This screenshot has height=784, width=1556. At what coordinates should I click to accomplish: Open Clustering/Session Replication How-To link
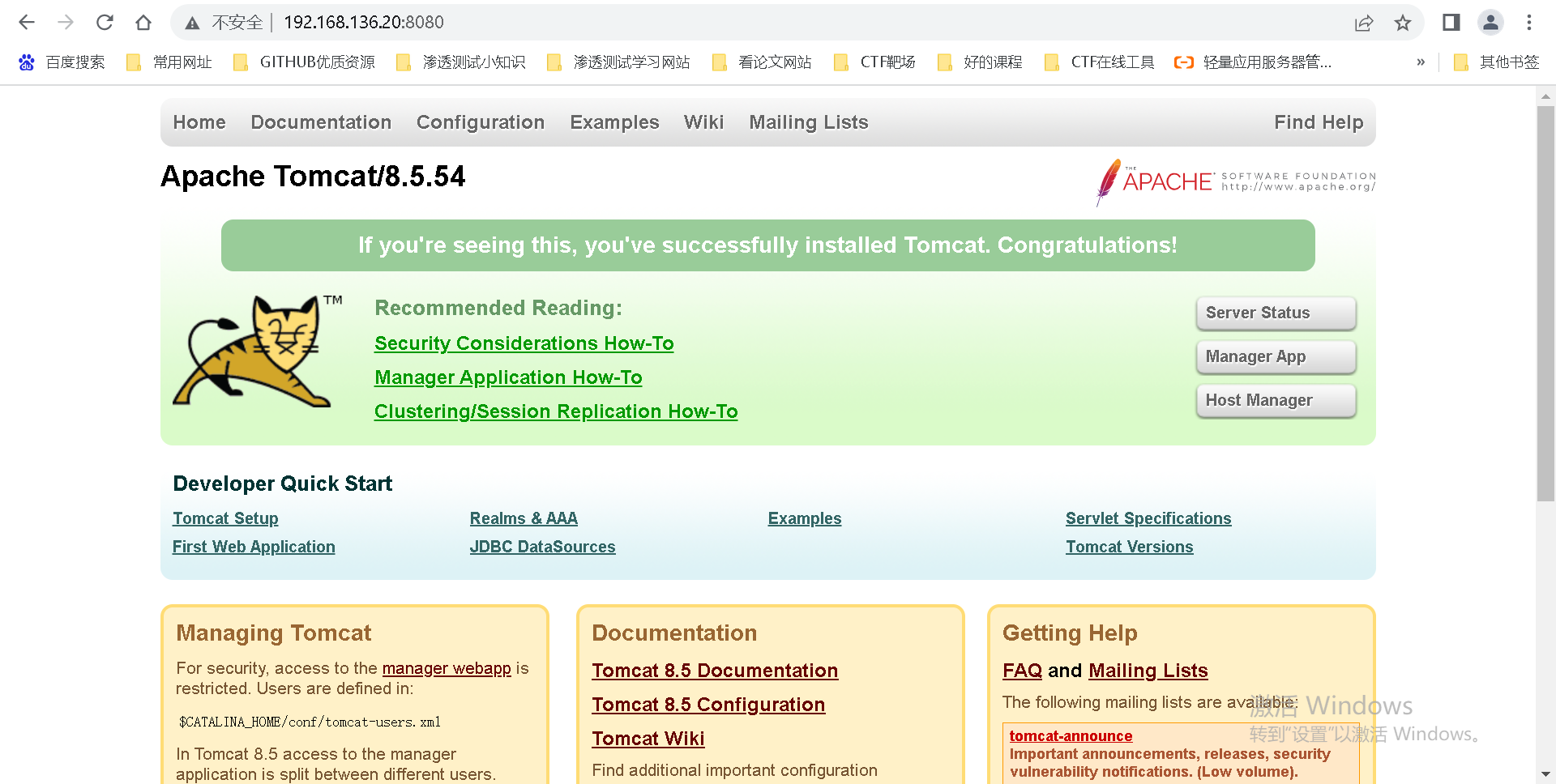coord(556,411)
